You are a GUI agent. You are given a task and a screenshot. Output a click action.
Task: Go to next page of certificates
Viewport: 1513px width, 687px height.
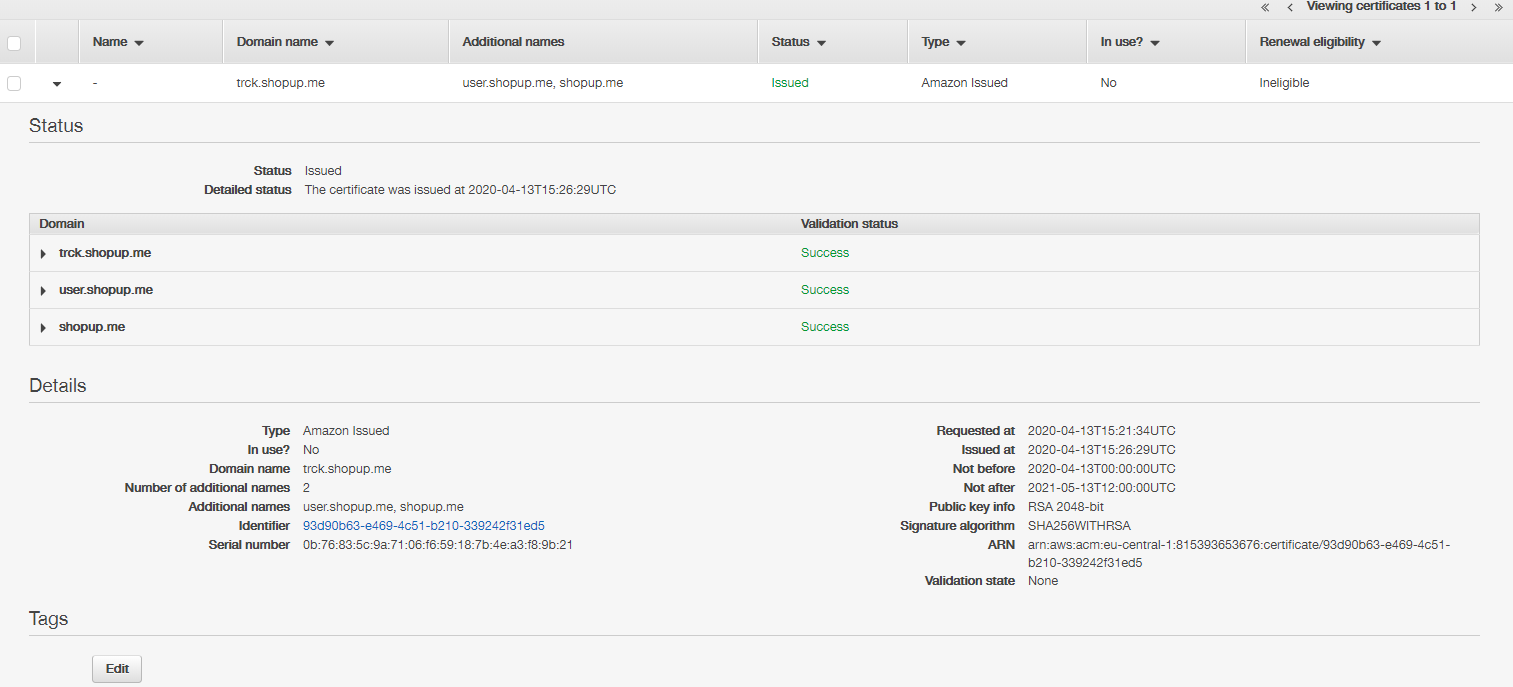coord(1473,8)
